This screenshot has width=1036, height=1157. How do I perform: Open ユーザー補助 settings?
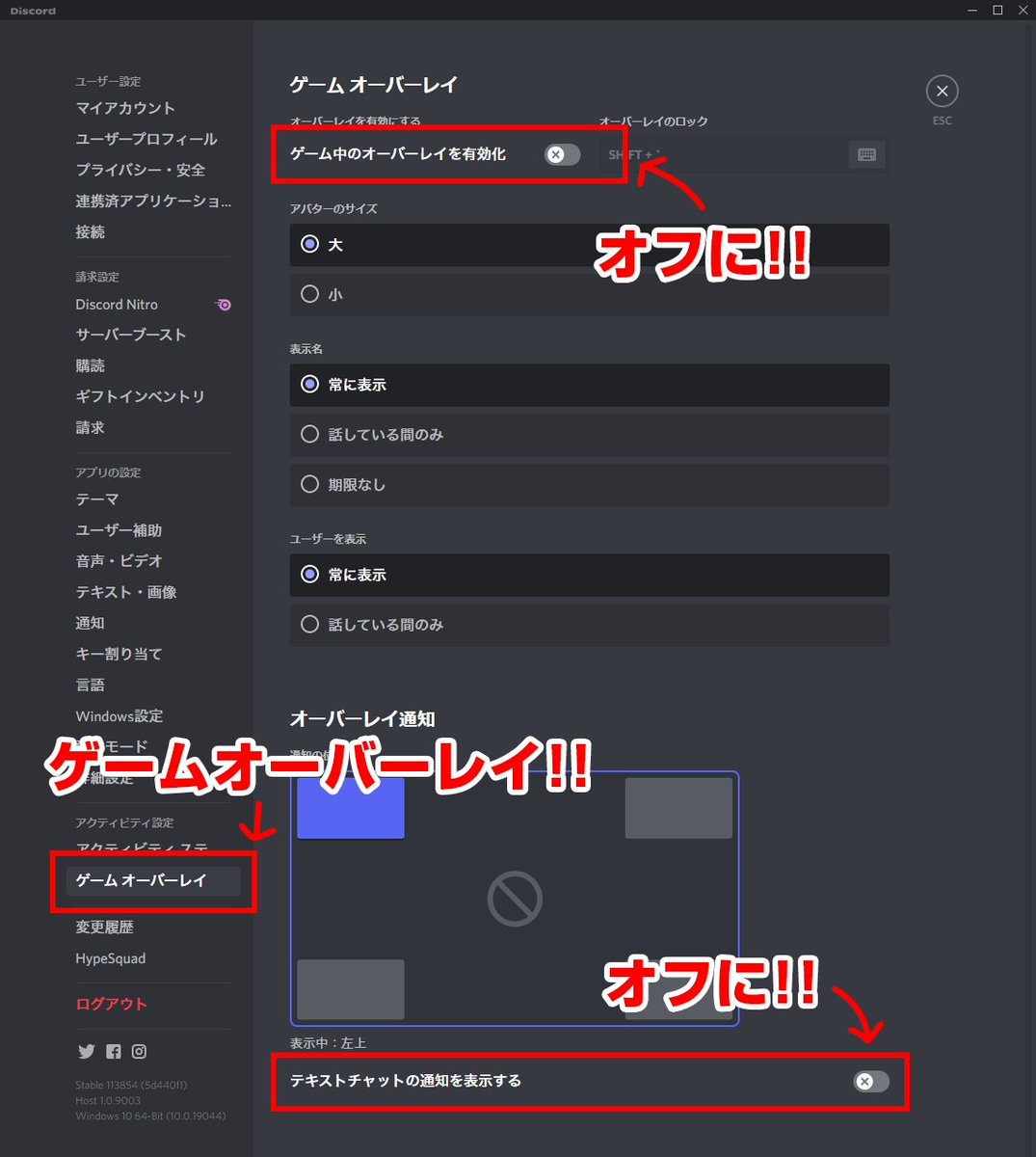coord(119,530)
